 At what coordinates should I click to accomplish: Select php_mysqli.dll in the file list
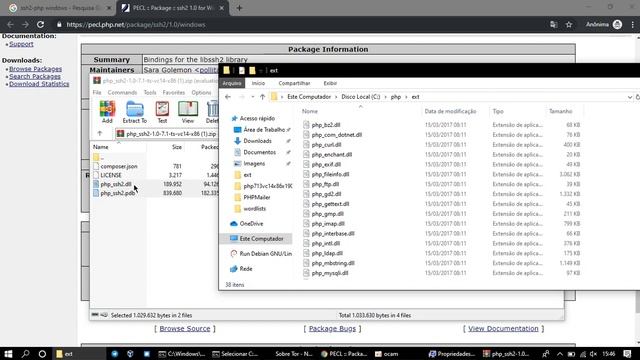coord(326,273)
